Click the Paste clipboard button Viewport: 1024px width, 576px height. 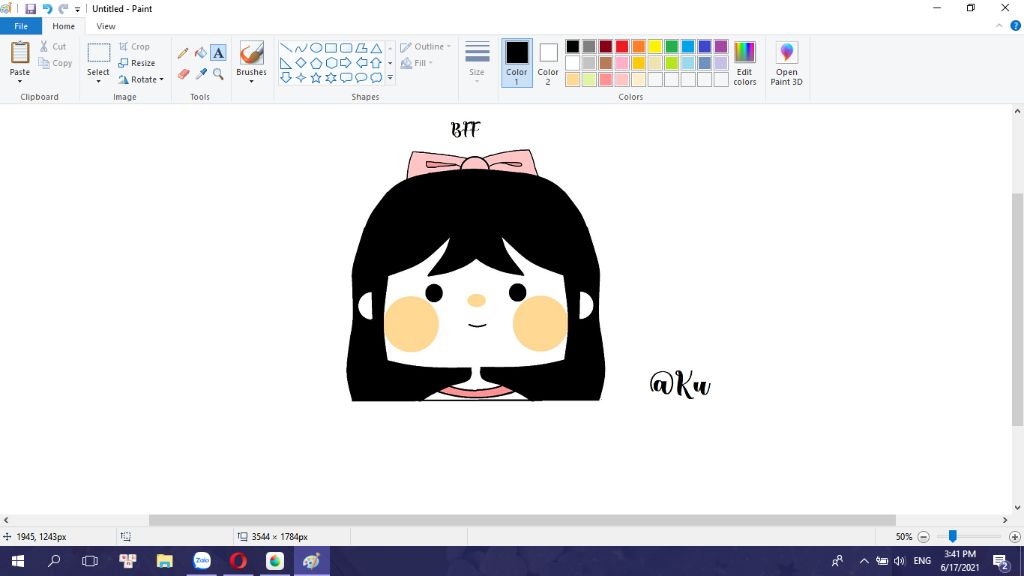[20, 58]
